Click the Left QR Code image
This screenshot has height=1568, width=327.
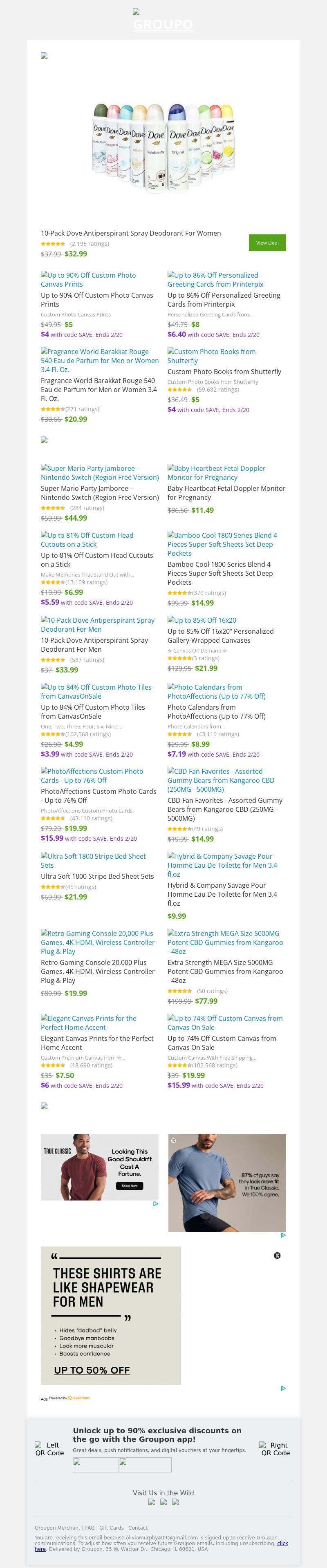49,1449
